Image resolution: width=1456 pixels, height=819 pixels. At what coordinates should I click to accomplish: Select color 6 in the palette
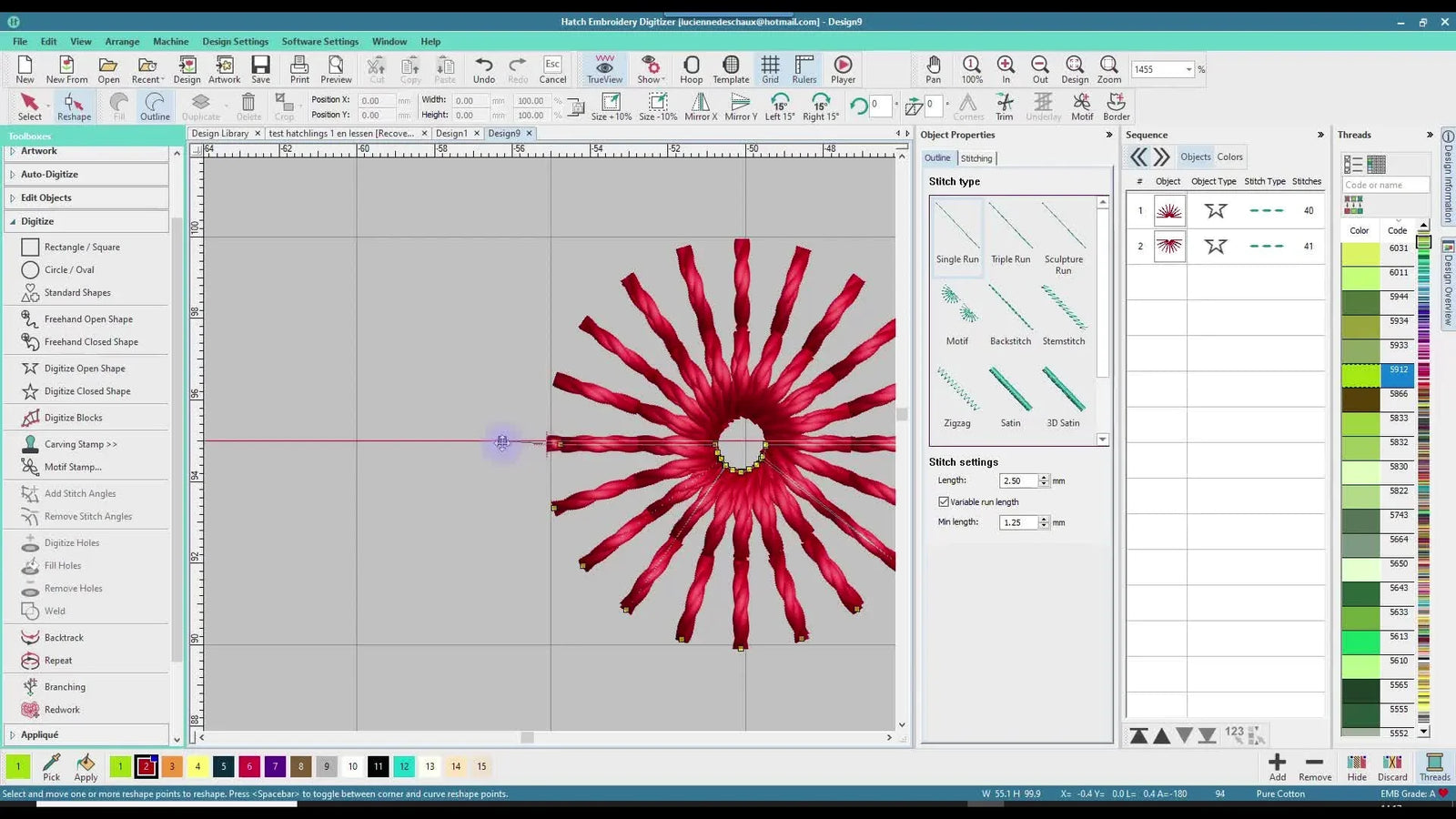click(x=249, y=766)
